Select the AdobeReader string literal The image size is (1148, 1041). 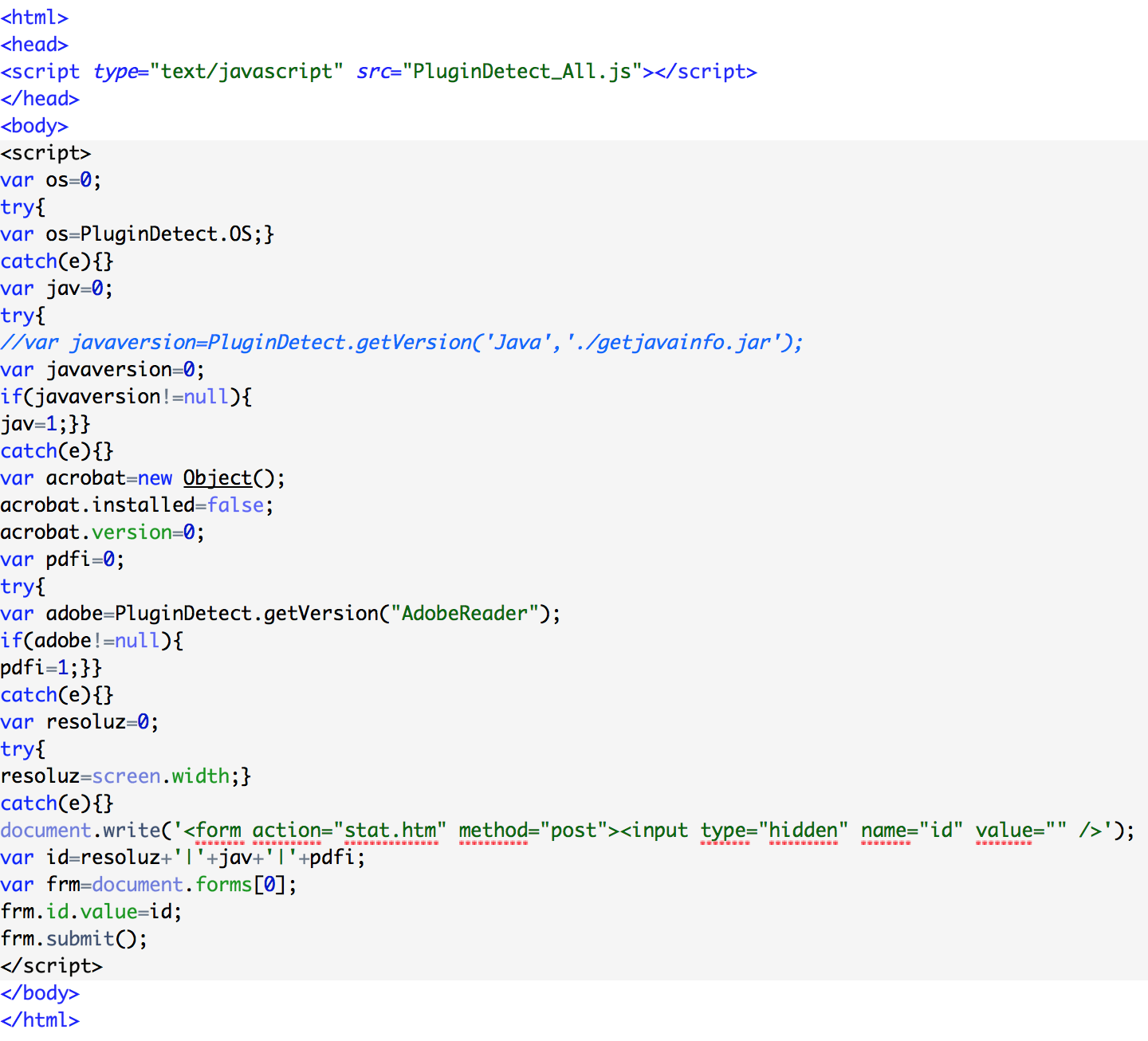466,613
